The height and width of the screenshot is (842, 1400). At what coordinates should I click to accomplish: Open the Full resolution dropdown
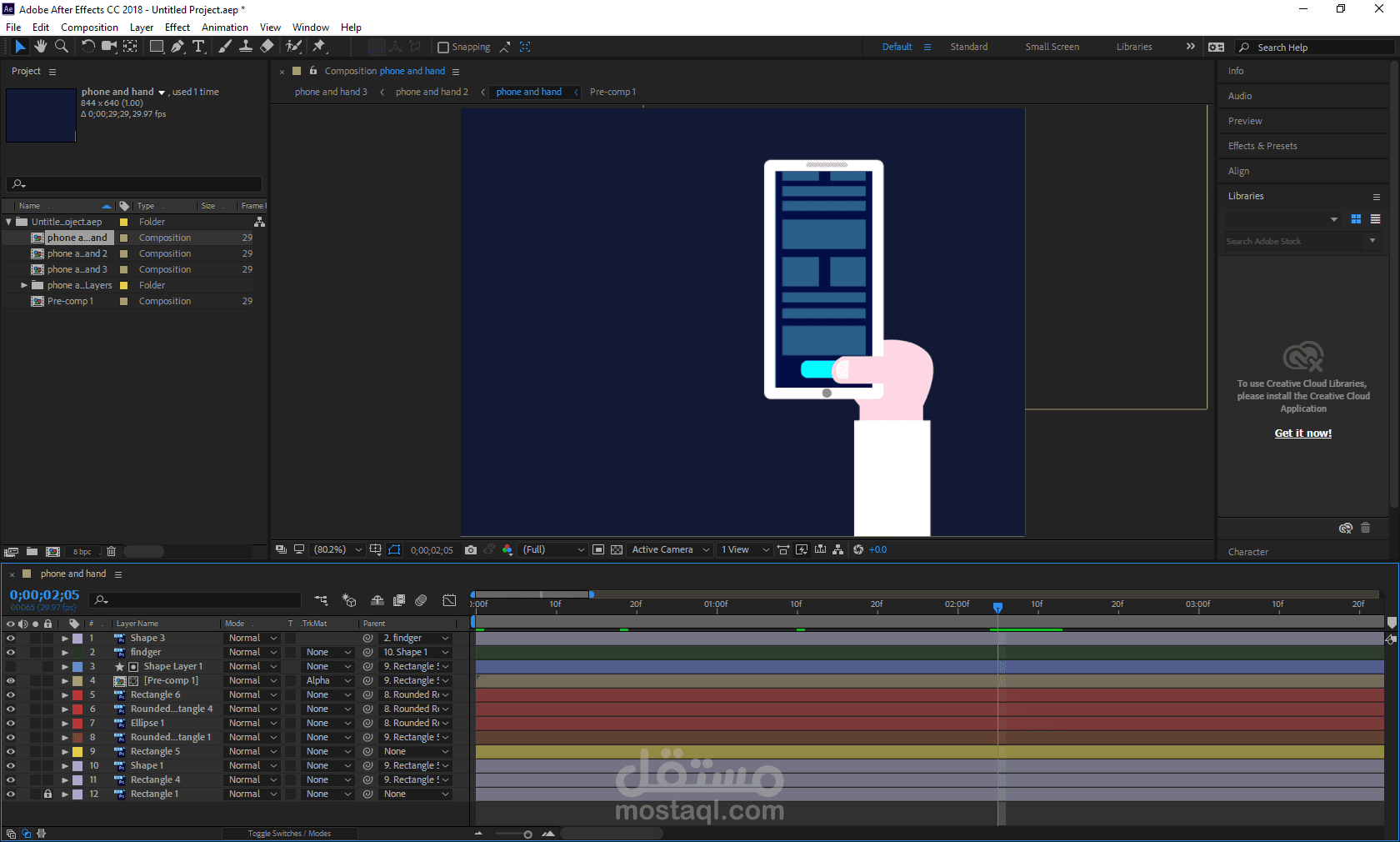click(x=553, y=550)
